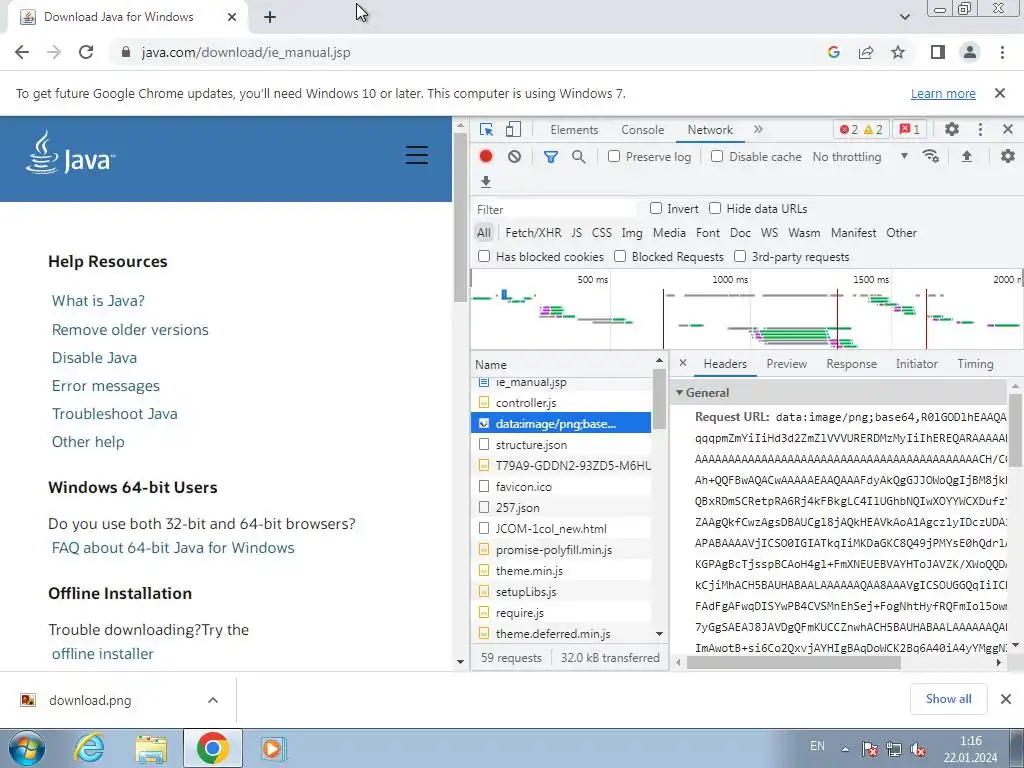Screen dimensions: 1024x768
Task: Tick 3rd-party requests checkbox
Action: (x=740, y=257)
